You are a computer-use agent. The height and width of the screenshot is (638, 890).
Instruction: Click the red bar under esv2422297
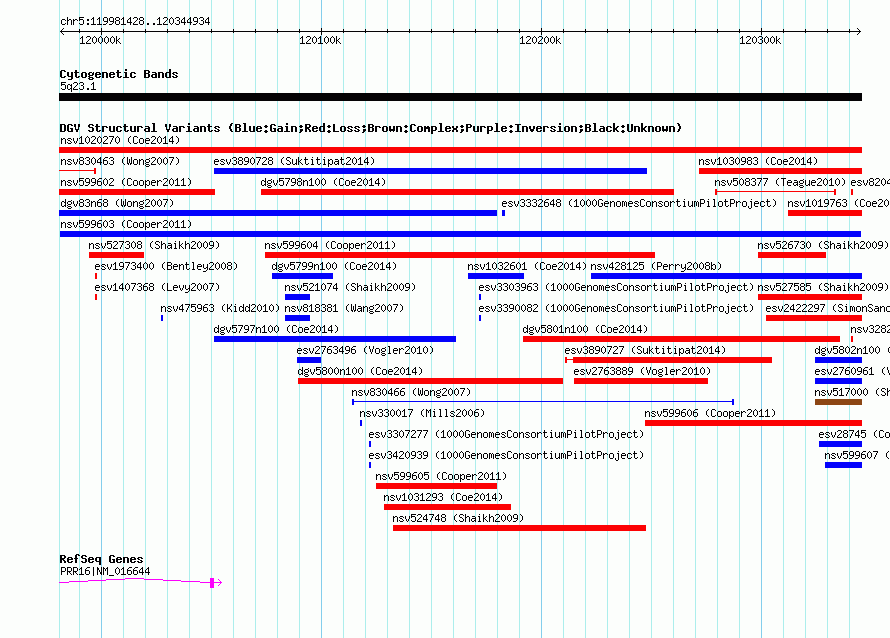814,318
